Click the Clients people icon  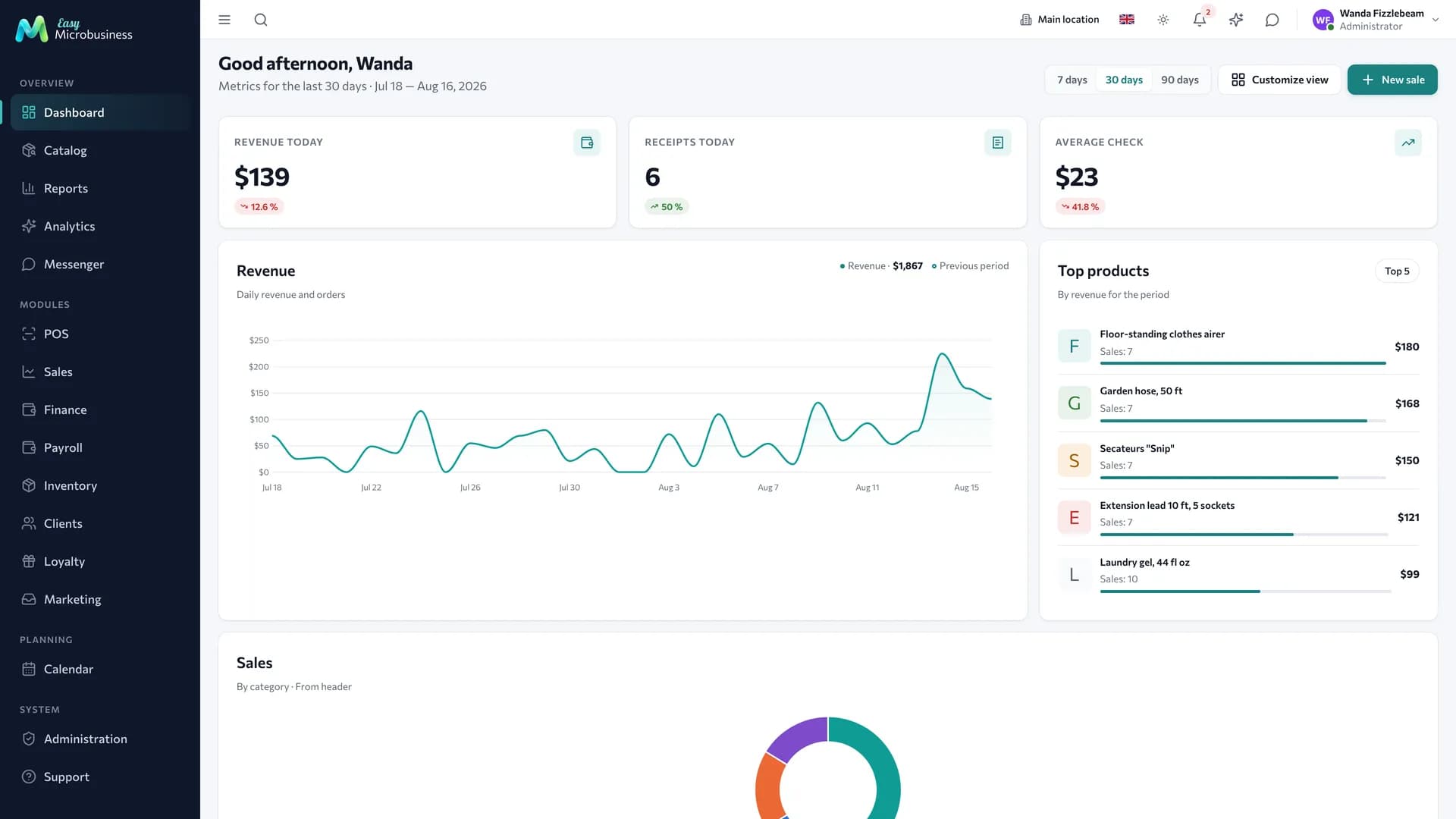[x=29, y=523]
